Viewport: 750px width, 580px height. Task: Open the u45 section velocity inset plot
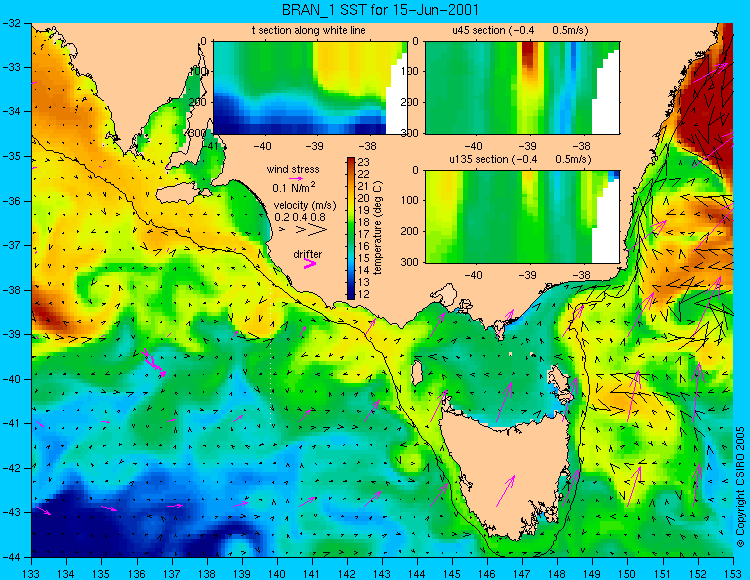click(522, 88)
